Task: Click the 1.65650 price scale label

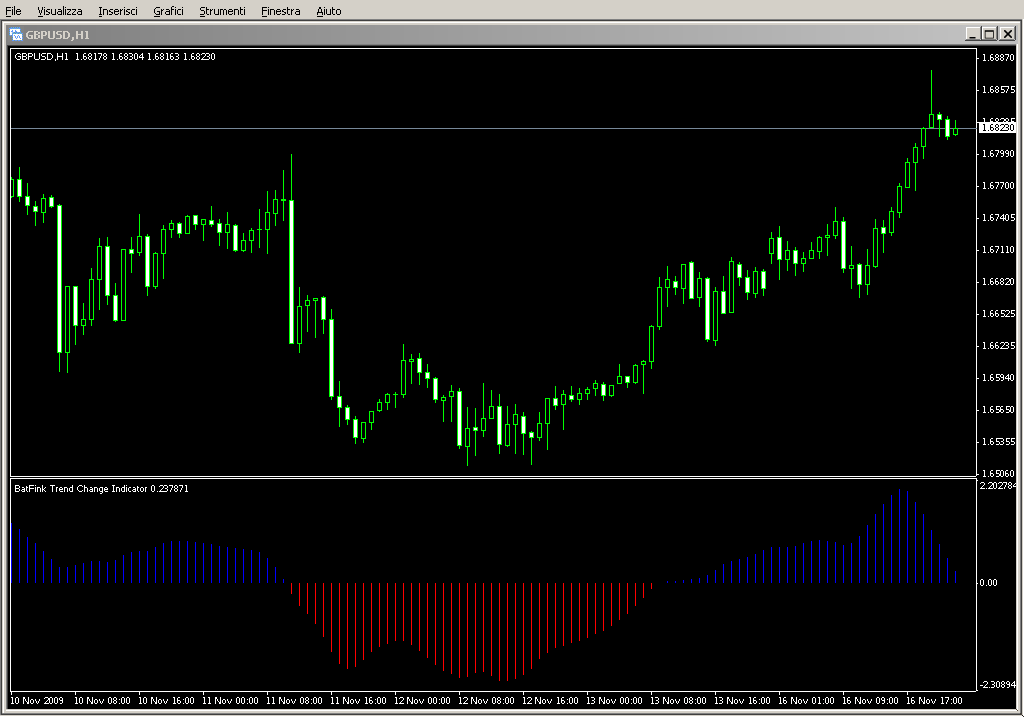Action: click(998, 409)
